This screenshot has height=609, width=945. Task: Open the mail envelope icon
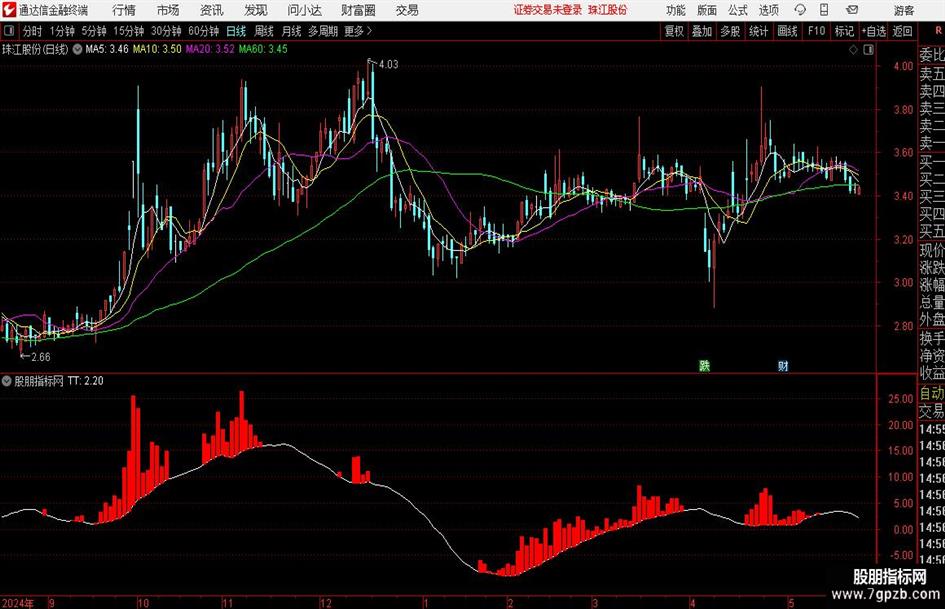click(x=852, y=10)
